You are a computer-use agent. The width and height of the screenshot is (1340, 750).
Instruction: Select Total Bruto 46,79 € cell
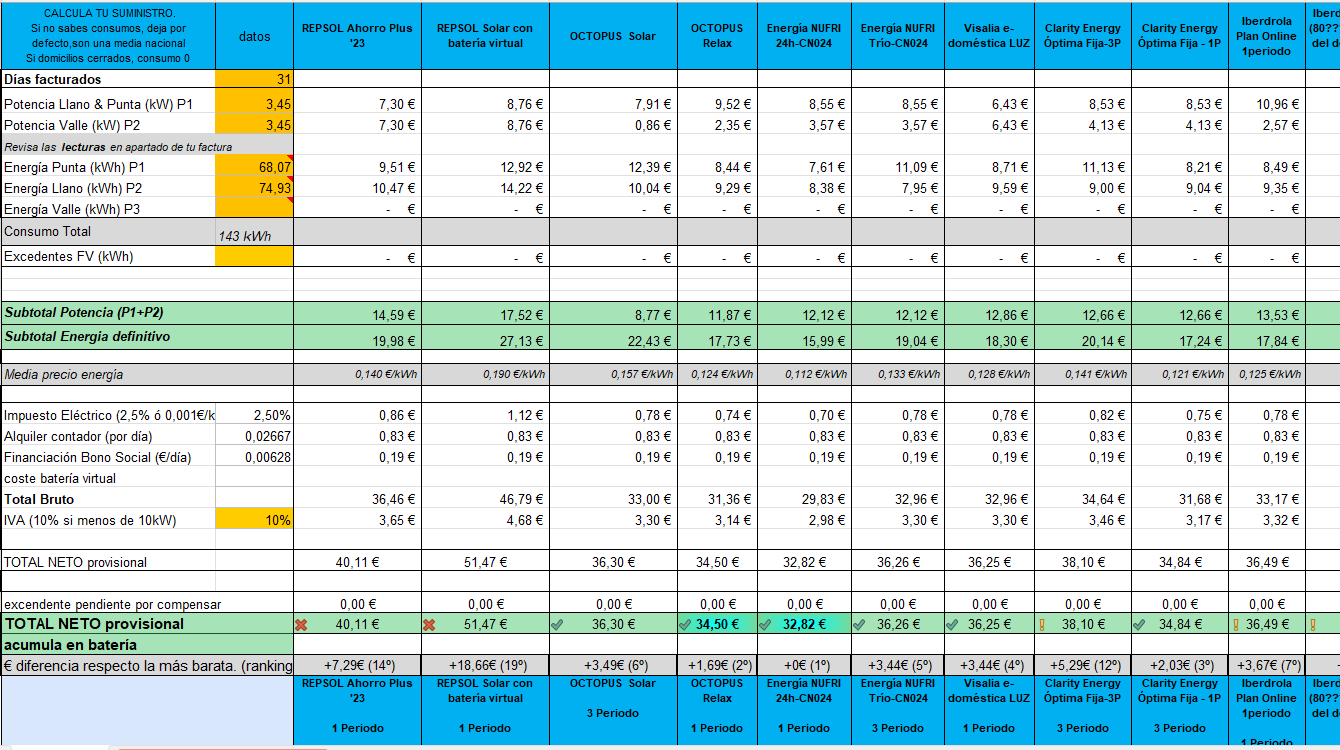(485, 499)
